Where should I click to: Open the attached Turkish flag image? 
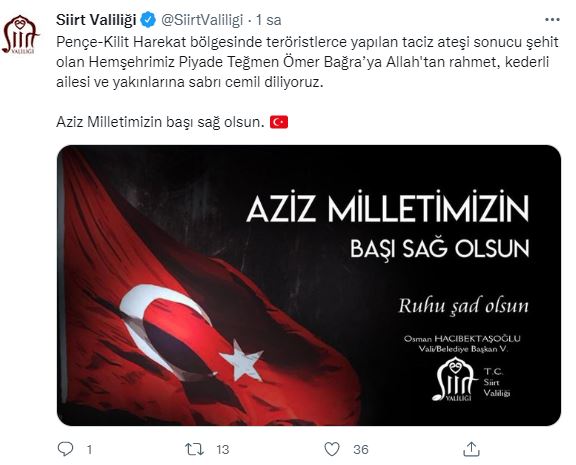[x=309, y=285]
